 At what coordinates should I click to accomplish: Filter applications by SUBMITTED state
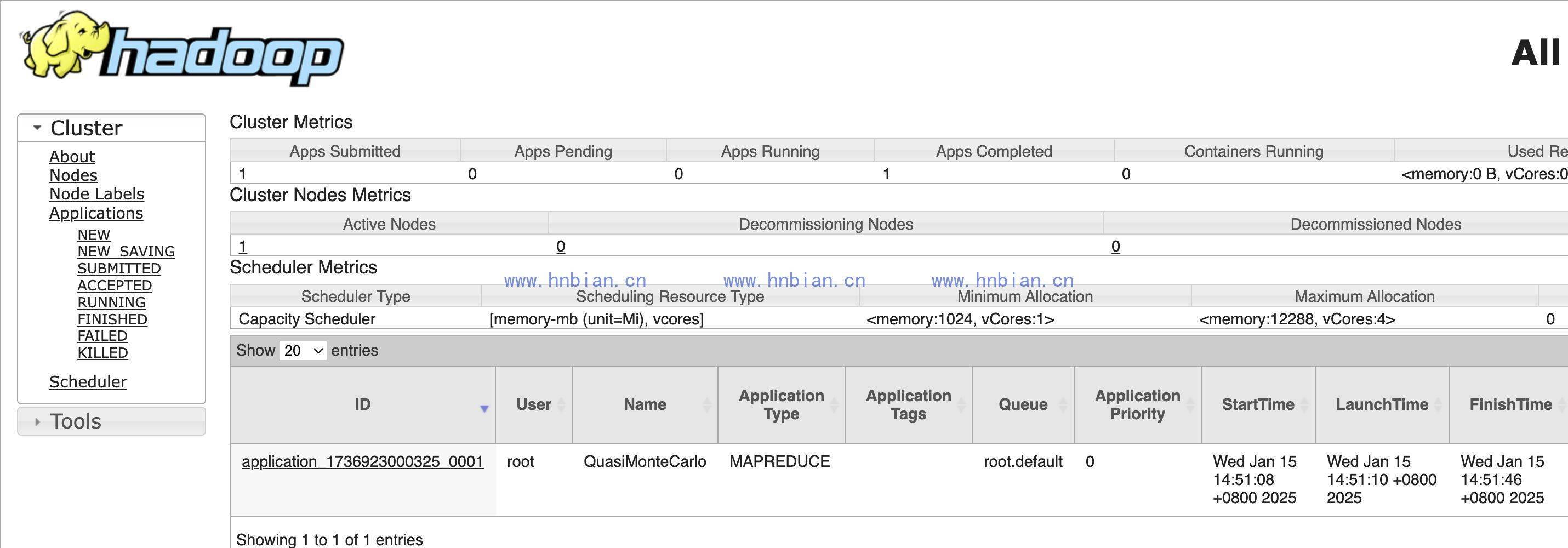click(119, 269)
